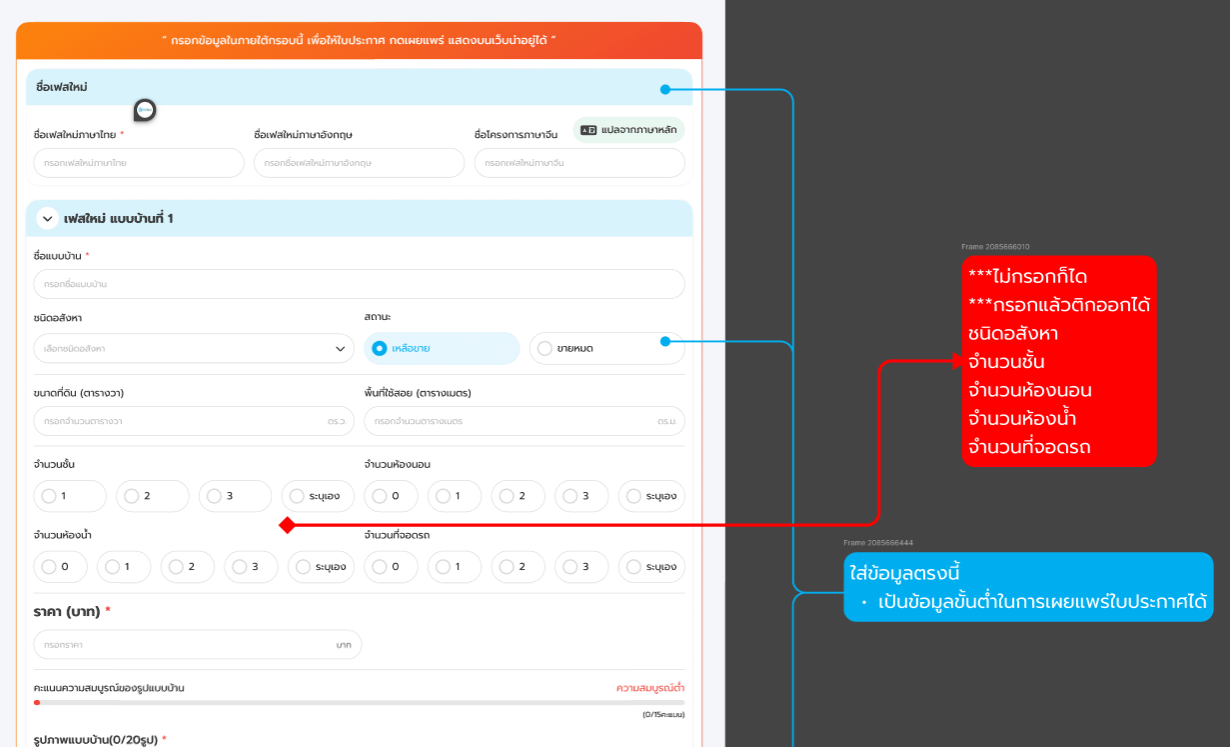Open the ชนิดอสังหา dropdown
The image size is (1230, 747).
click(x=193, y=348)
